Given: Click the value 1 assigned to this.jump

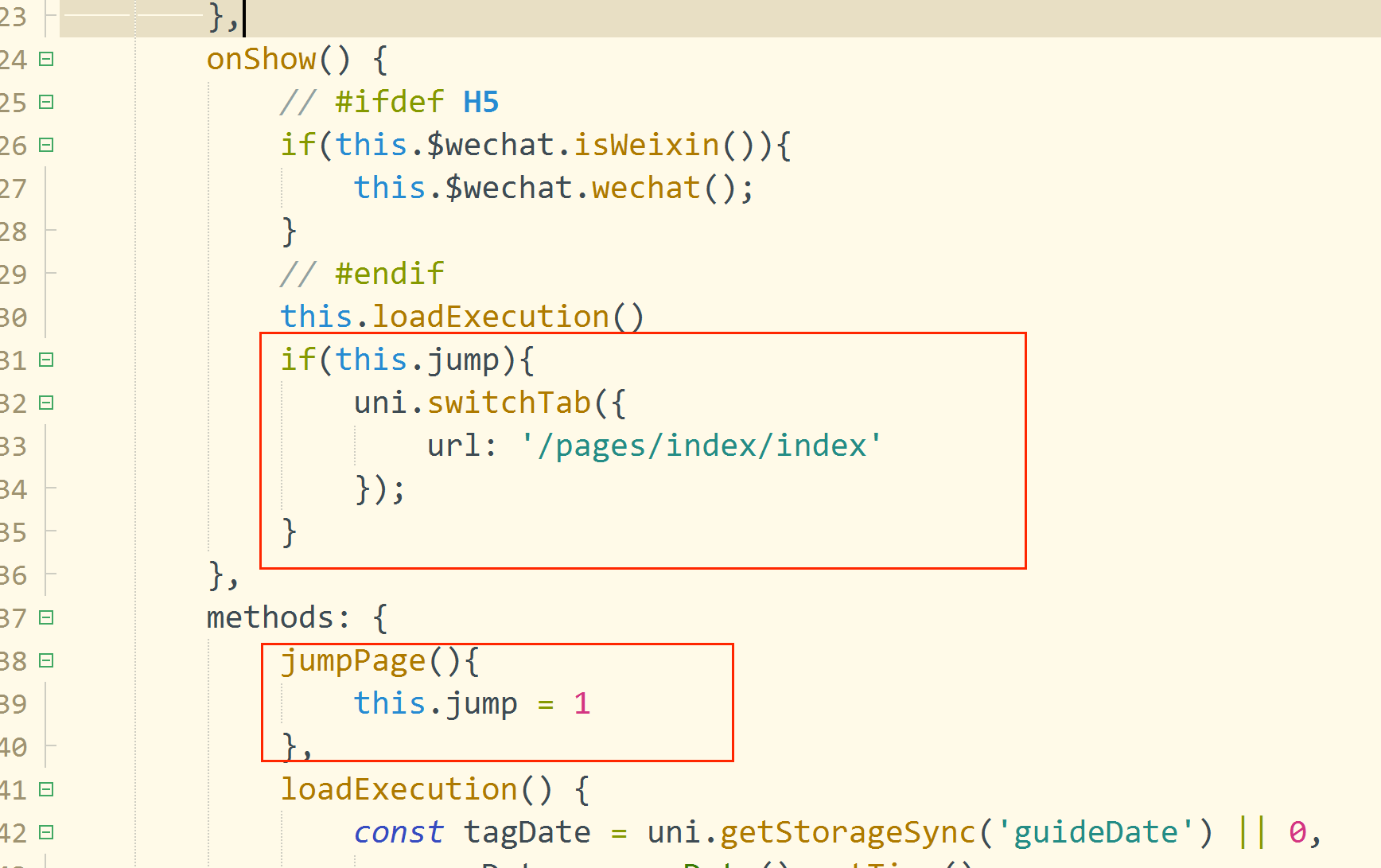Looking at the screenshot, I should pos(582,704).
